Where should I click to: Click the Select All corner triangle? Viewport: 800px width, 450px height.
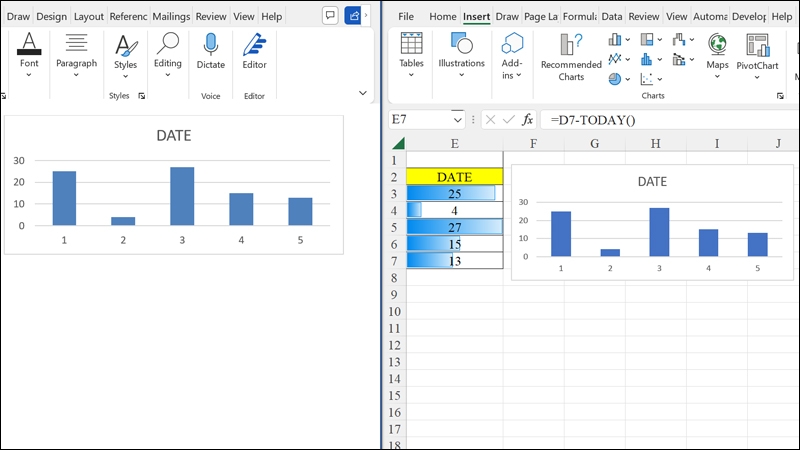398,143
